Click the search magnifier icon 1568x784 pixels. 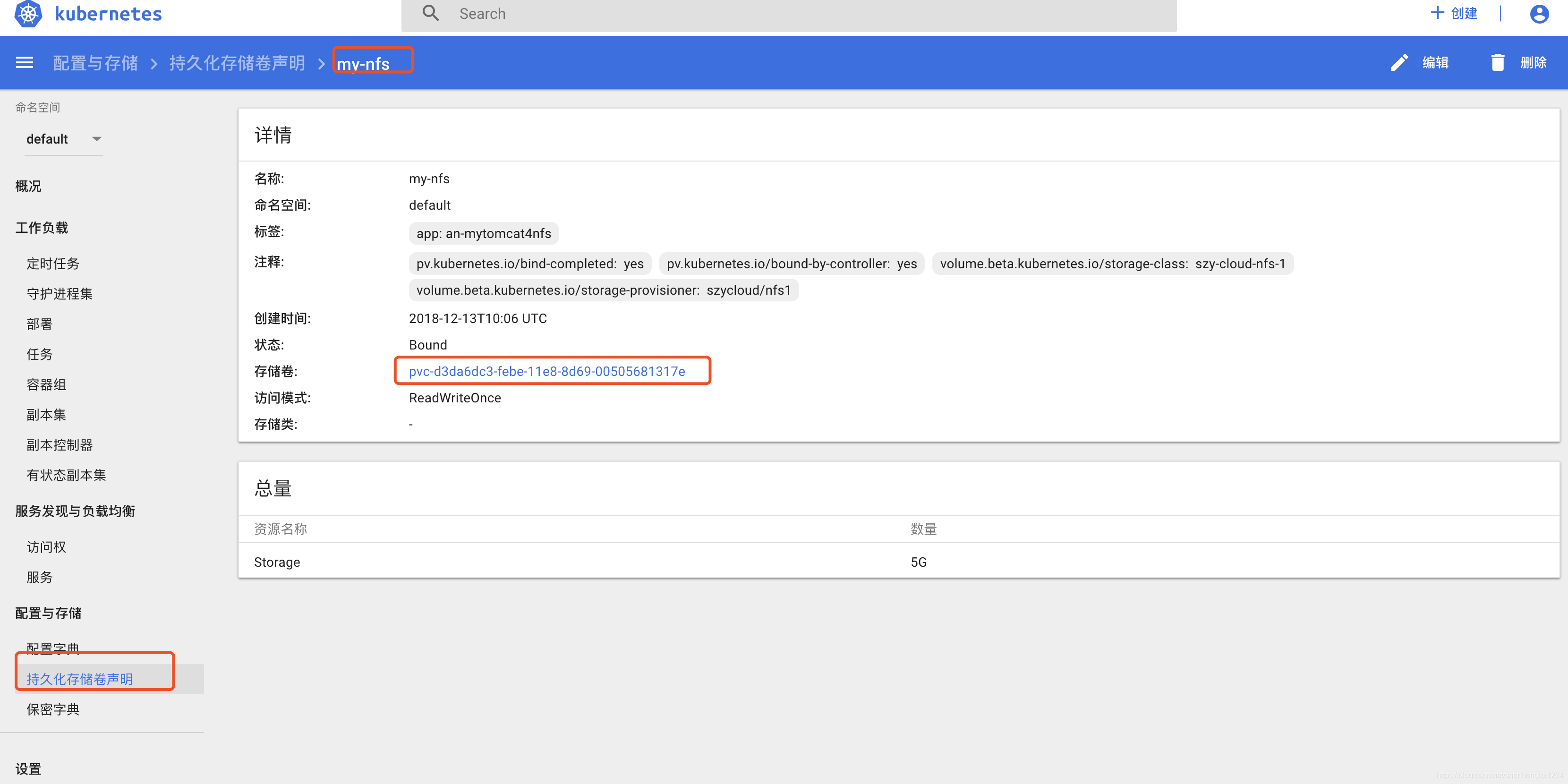pyautogui.click(x=430, y=13)
